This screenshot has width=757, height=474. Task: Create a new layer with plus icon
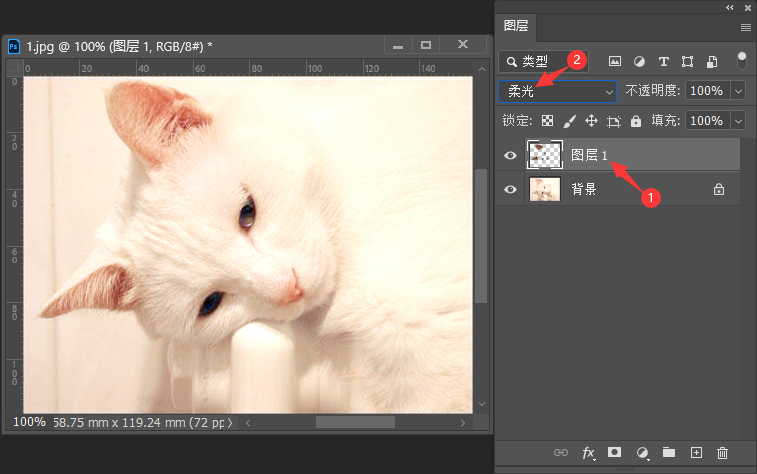[697, 453]
